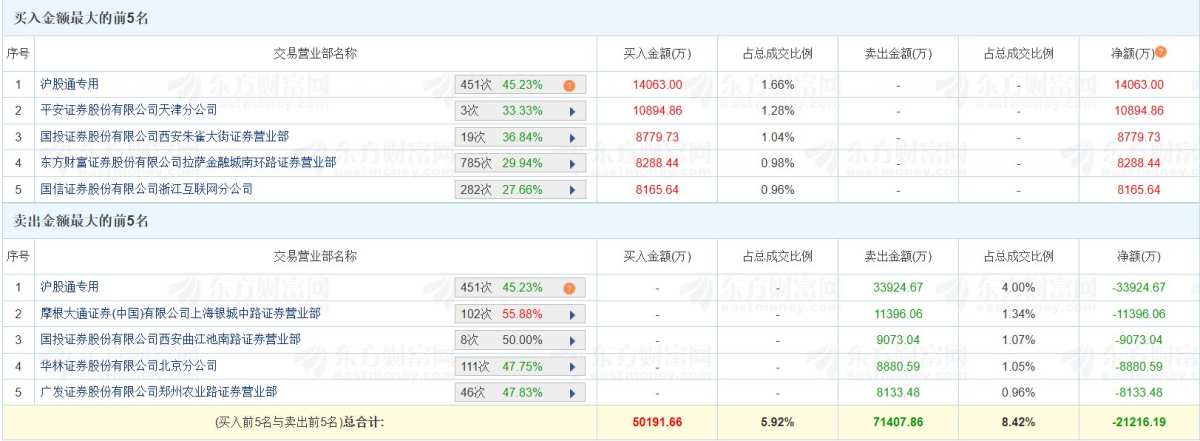Select total buy amount 50191.66

click(658, 423)
